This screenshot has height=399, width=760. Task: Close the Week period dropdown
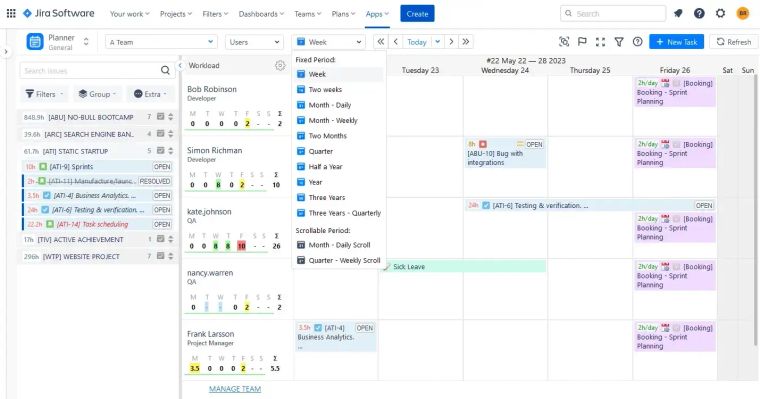click(328, 42)
